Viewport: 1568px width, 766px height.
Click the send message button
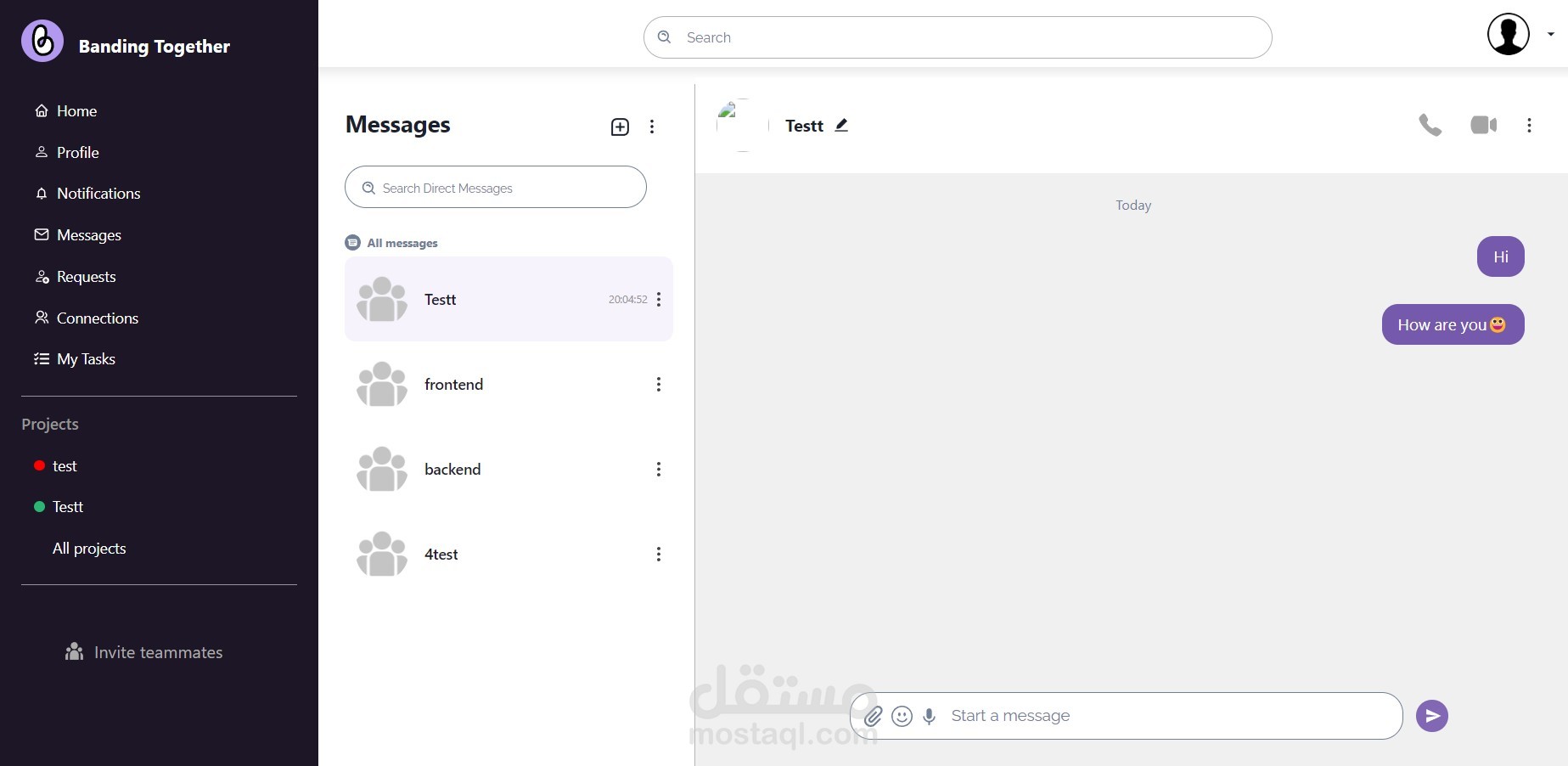pyautogui.click(x=1431, y=716)
